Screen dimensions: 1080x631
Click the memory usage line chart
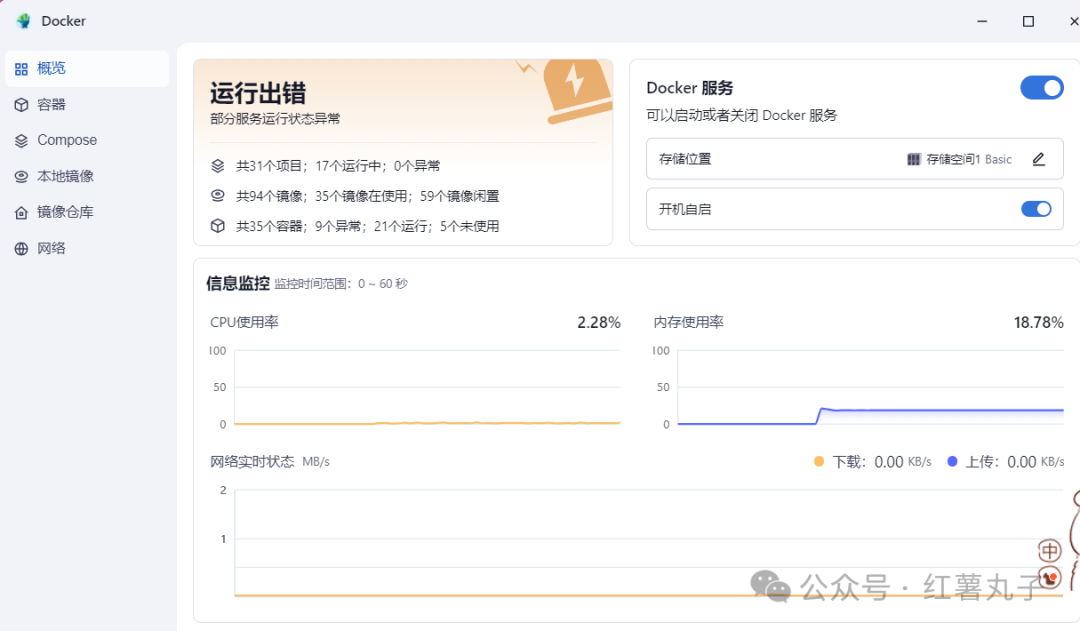[871, 387]
